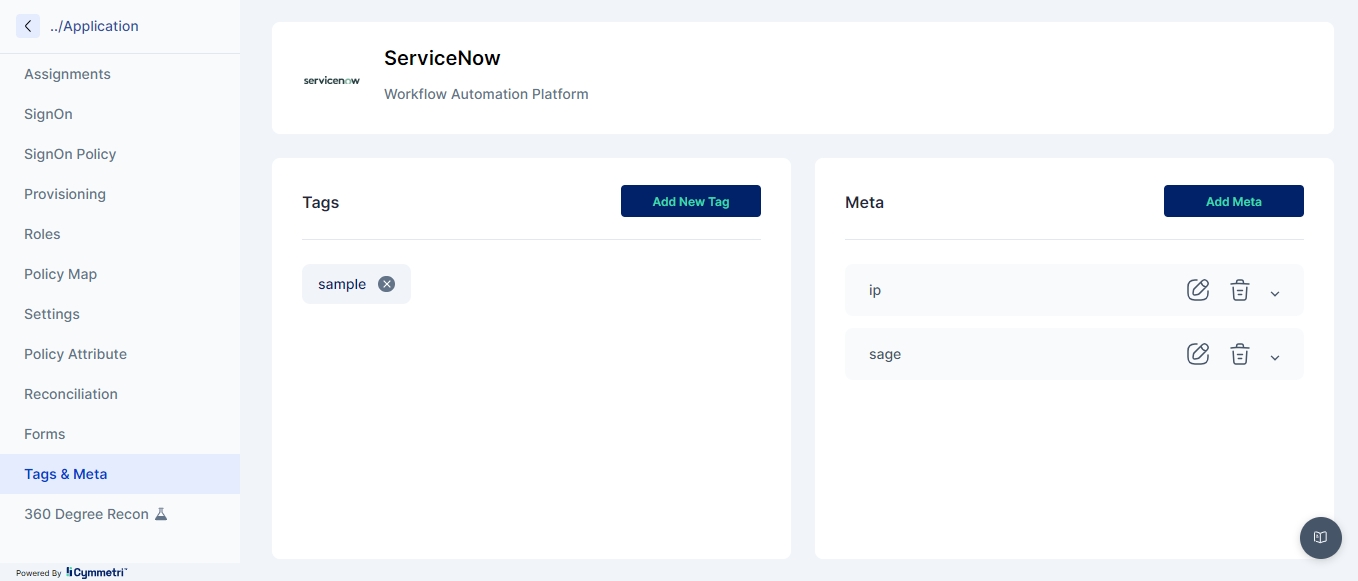
Task: Delete the ip meta entry
Action: pyautogui.click(x=1239, y=290)
